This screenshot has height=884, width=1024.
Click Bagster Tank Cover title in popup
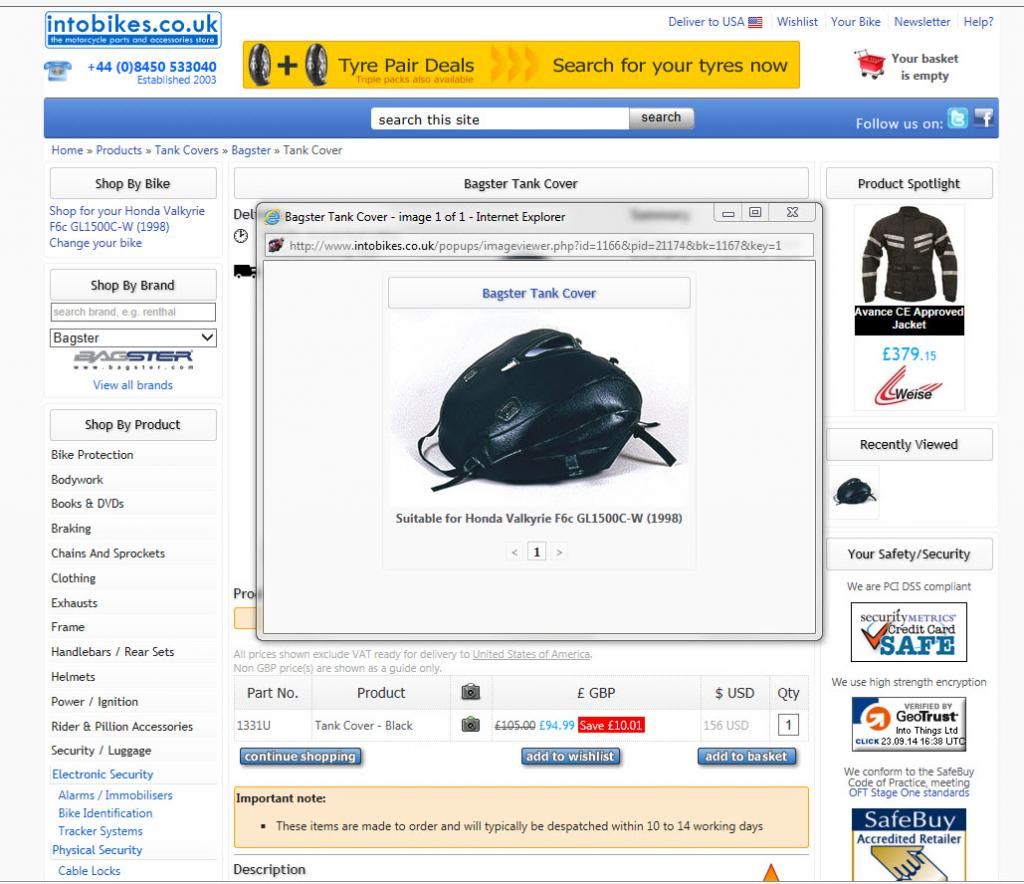[x=539, y=293]
